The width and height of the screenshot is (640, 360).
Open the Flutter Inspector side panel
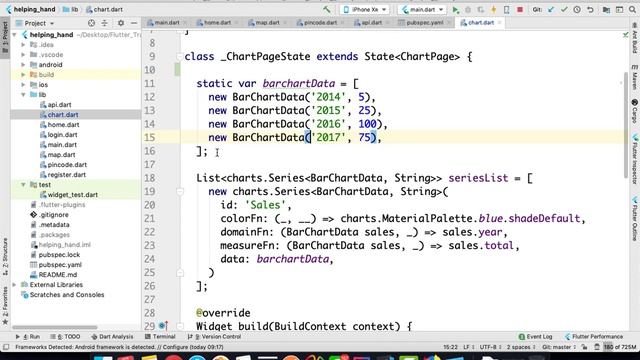pos(635,159)
